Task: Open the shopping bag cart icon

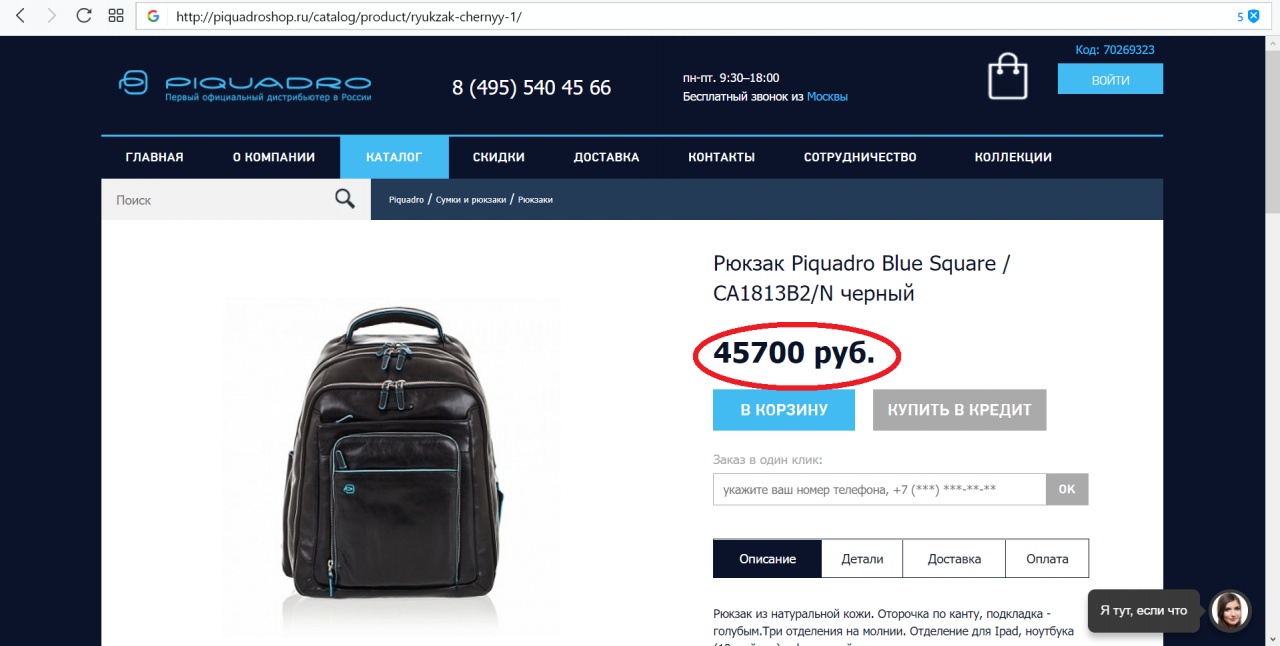Action: pyautogui.click(x=1008, y=77)
